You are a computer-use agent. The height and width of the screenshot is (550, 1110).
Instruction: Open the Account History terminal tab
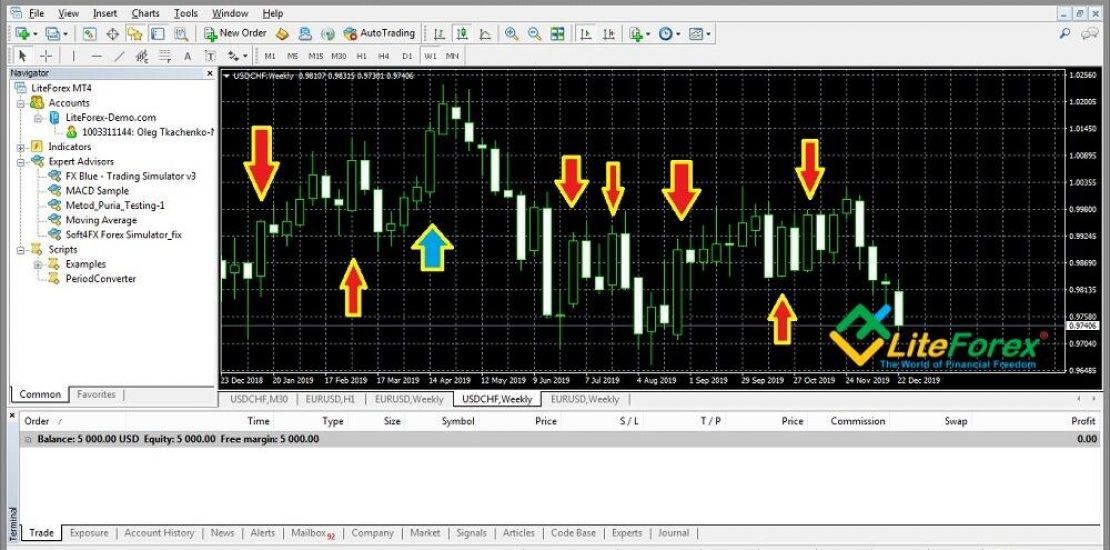click(x=158, y=533)
